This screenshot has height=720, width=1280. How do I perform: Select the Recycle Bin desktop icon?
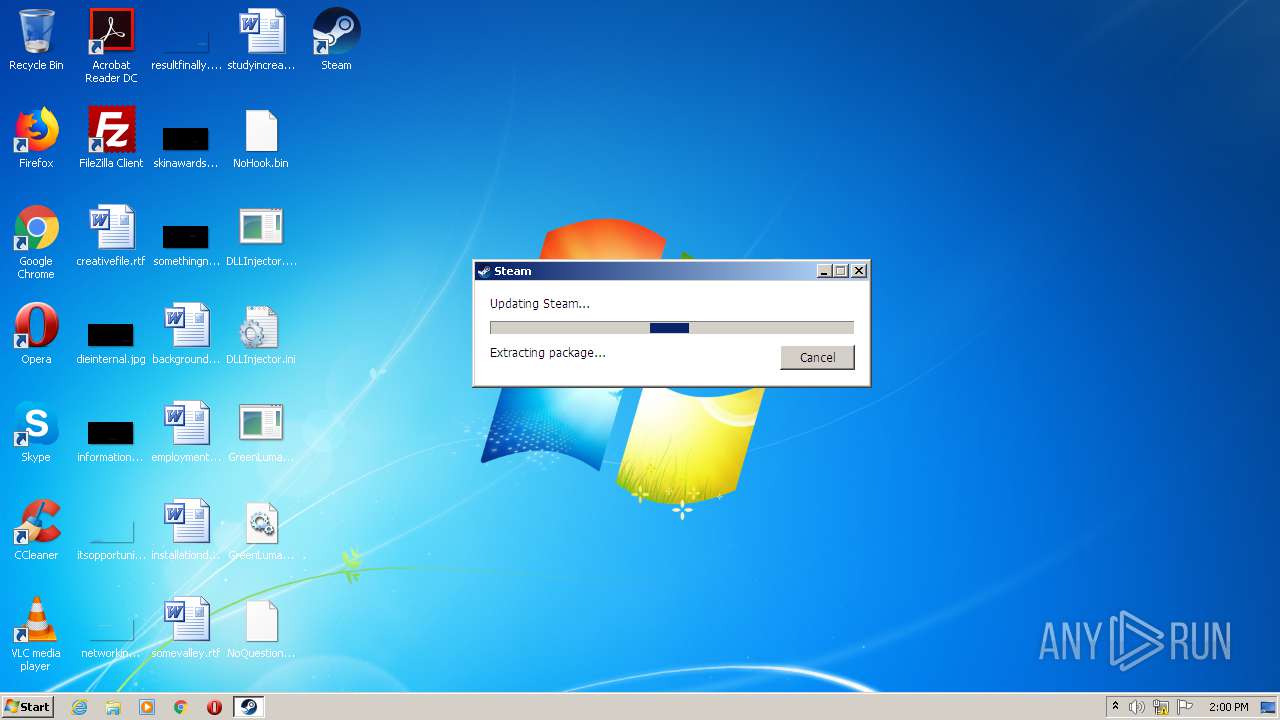(x=36, y=40)
